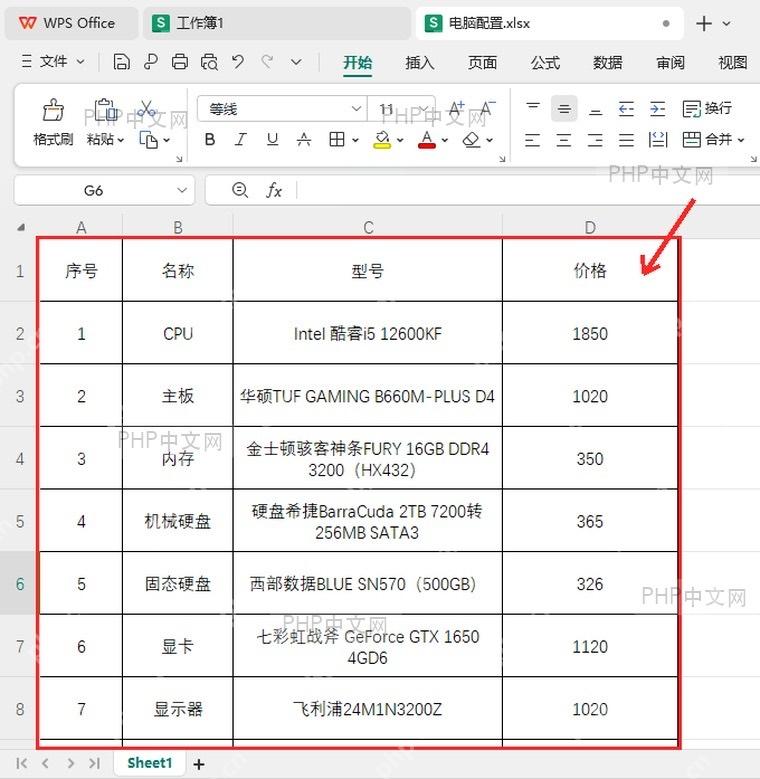Expand the Paste (粘贴) options arrow
Screen dimensions: 760x779
[121, 141]
